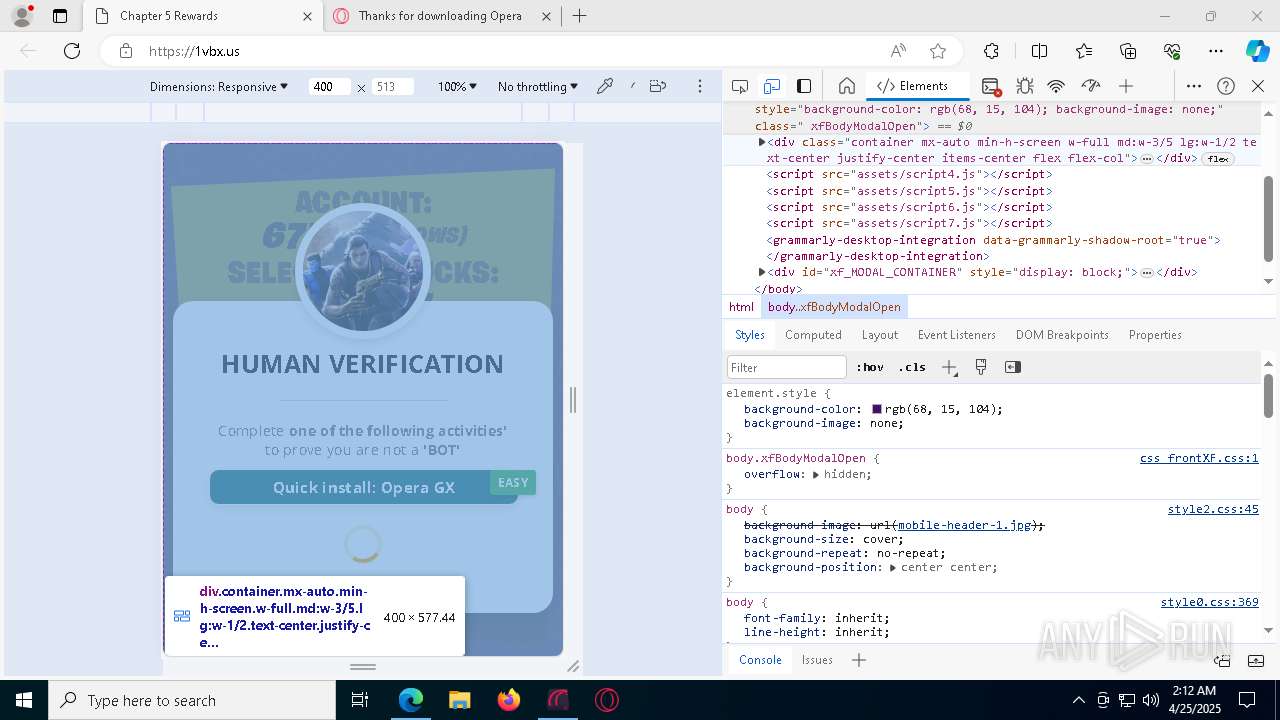This screenshot has height=720, width=1280.
Task: Switch to the Properties tab
Action: pos(1155,335)
